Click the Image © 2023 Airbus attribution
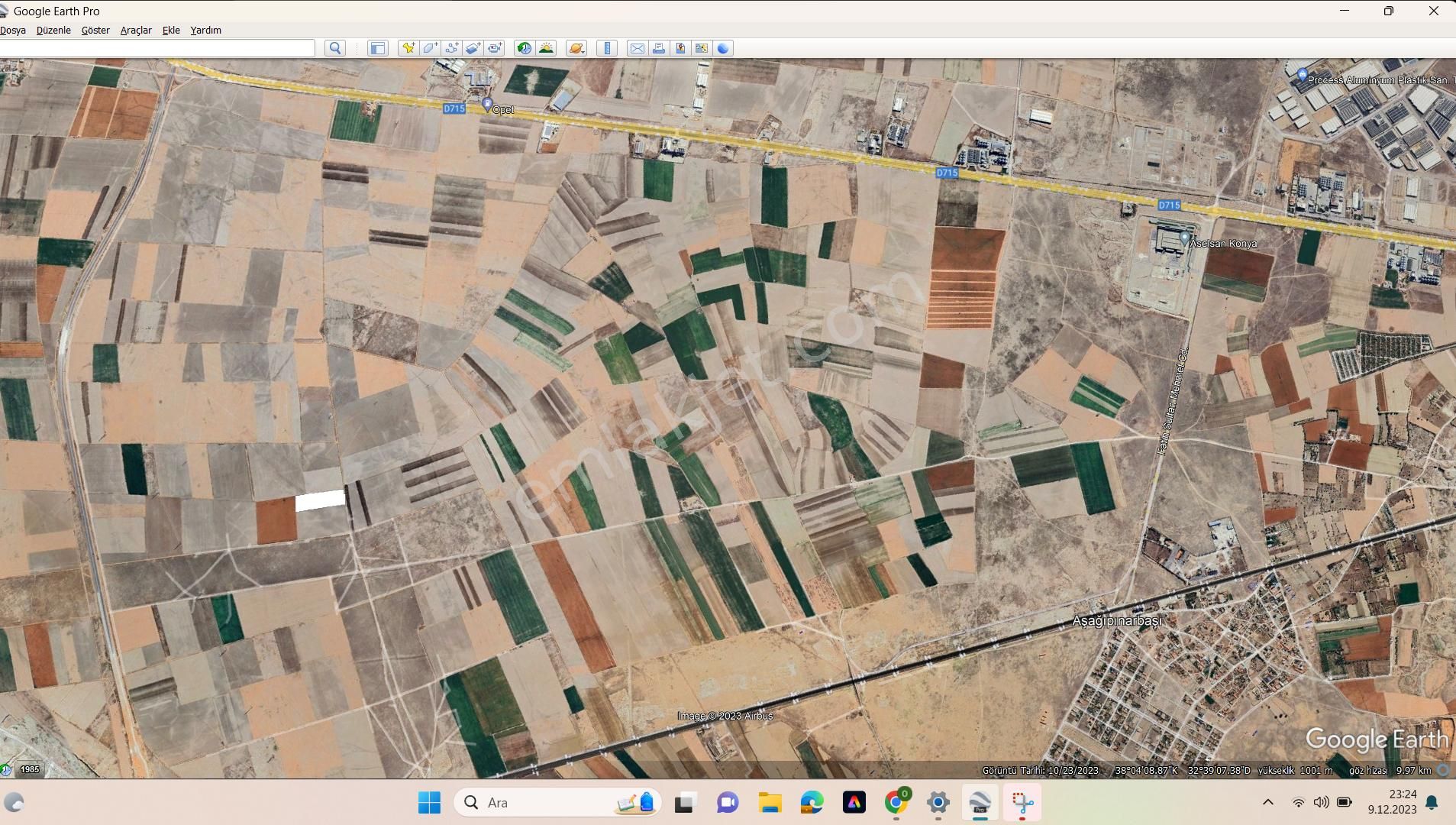The height and width of the screenshot is (825, 1456). click(x=725, y=716)
